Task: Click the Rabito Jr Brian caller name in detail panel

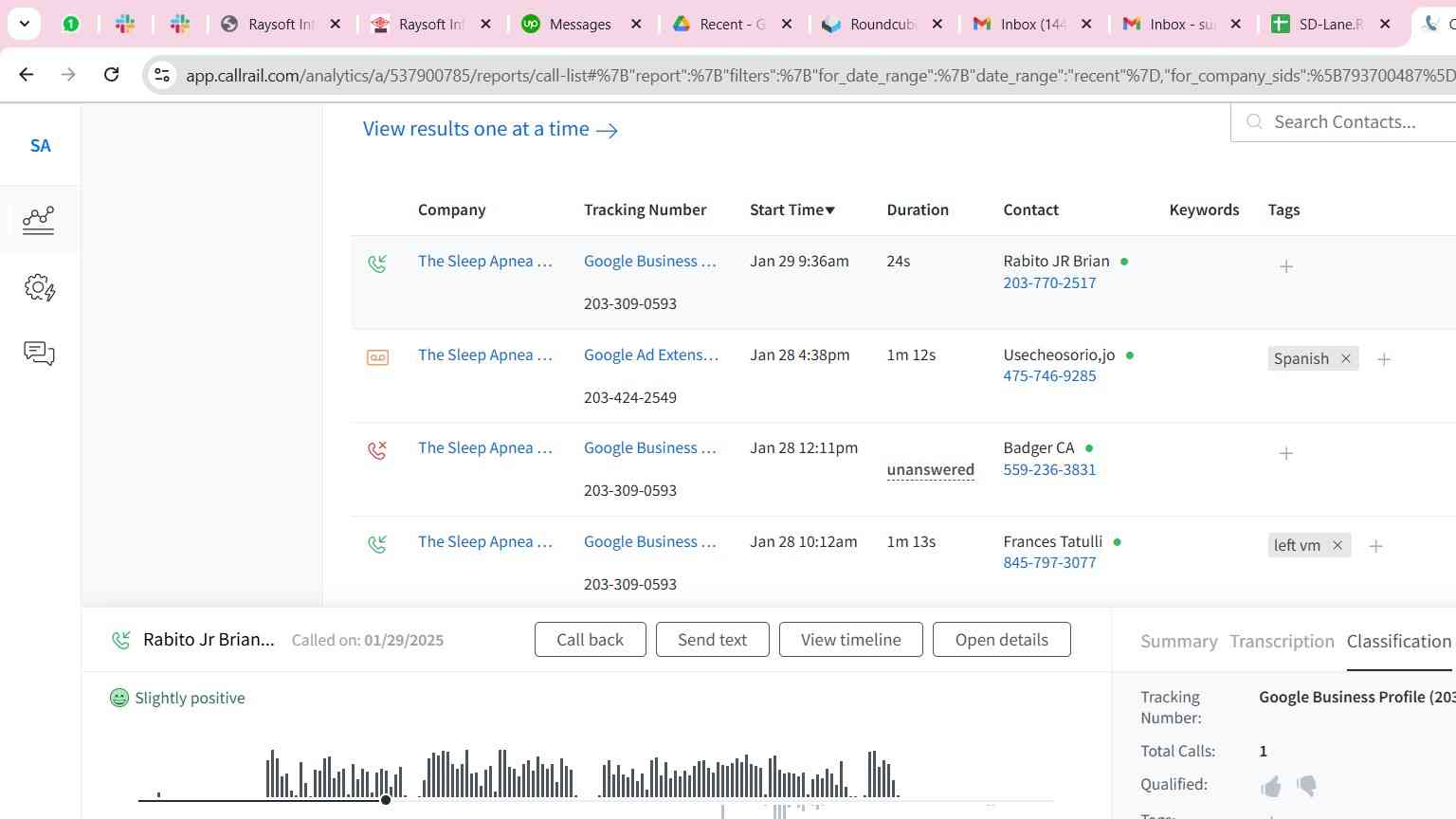Action: click(209, 640)
